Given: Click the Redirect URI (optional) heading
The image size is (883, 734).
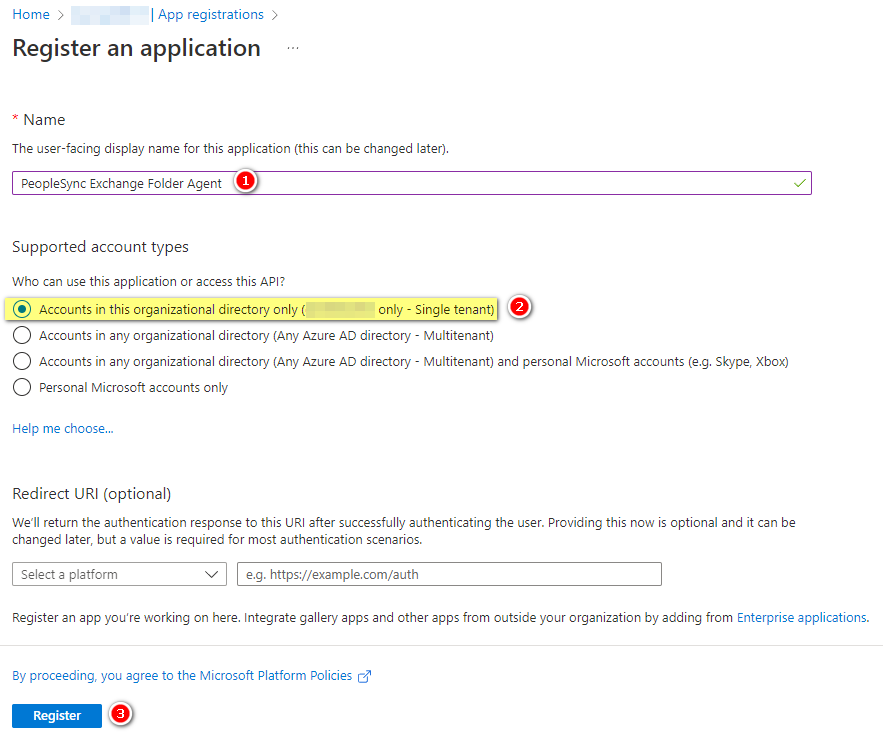Looking at the screenshot, I should coord(92,493).
